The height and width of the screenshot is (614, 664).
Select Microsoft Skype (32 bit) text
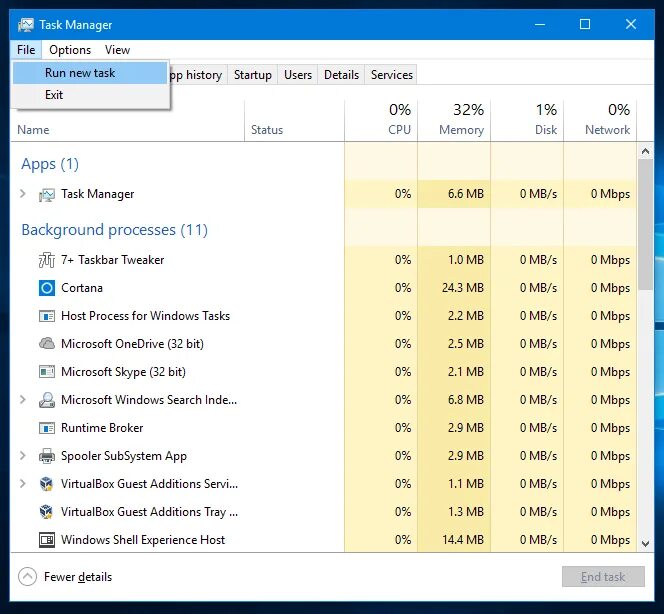[123, 372]
